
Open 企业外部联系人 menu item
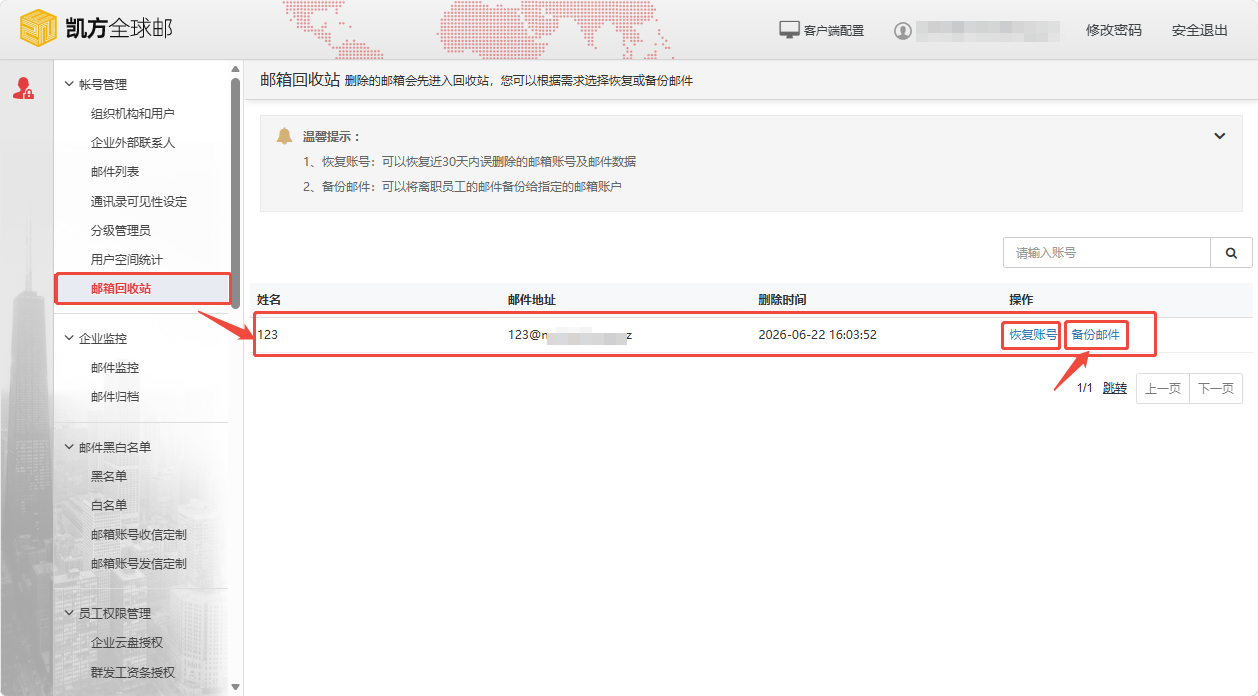coord(133,143)
